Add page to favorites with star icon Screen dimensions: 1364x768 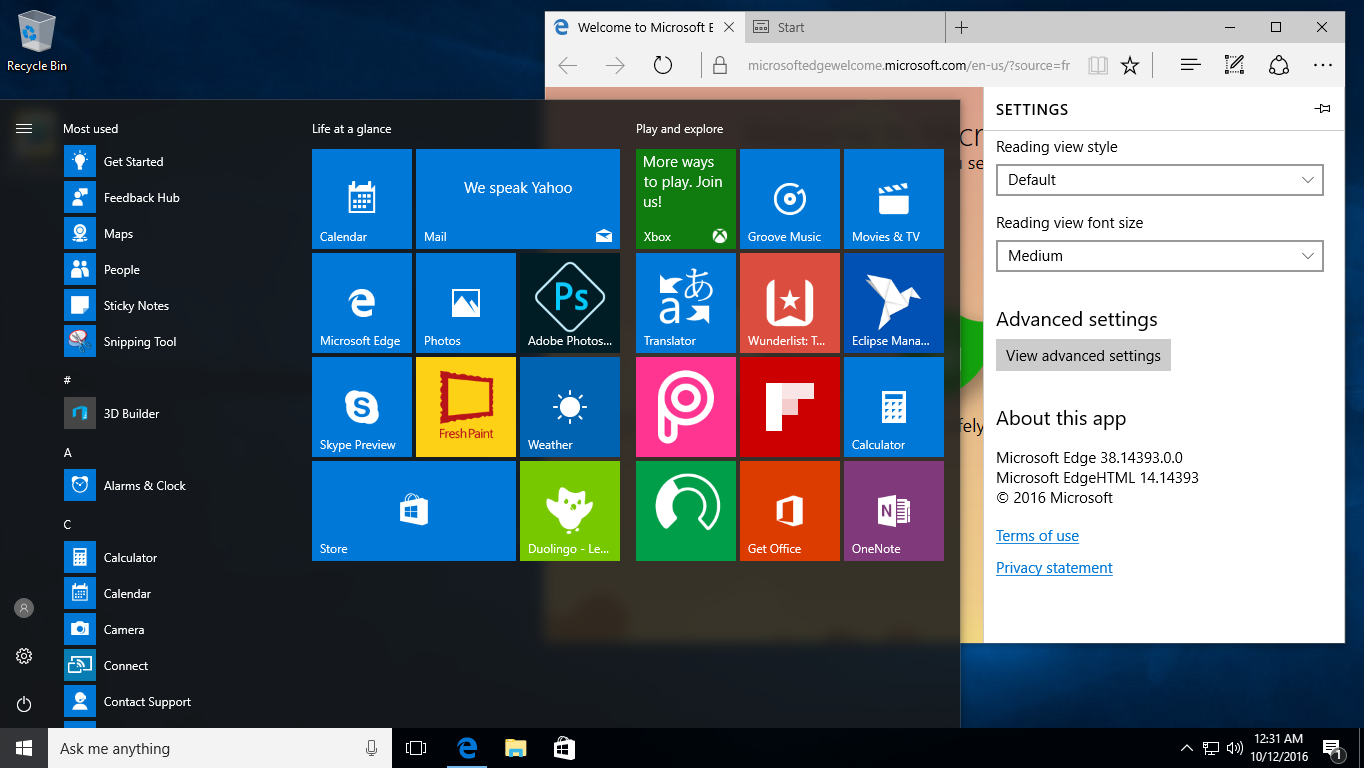(1130, 65)
